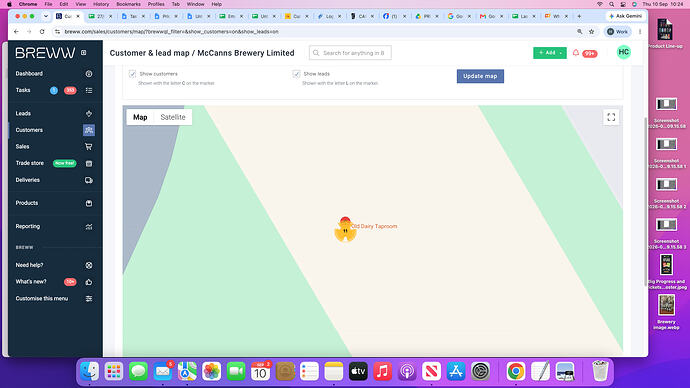Click the Need help lifebuoy icon

click(x=89, y=265)
